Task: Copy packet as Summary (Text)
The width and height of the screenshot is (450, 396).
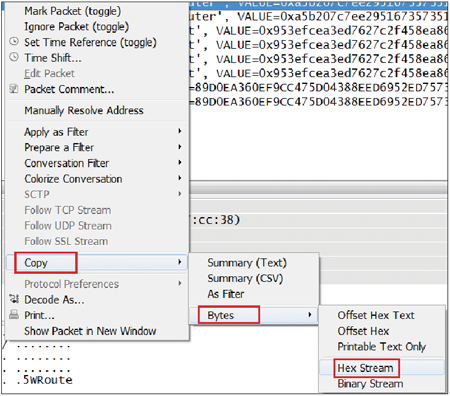Action: tap(247, 263)
